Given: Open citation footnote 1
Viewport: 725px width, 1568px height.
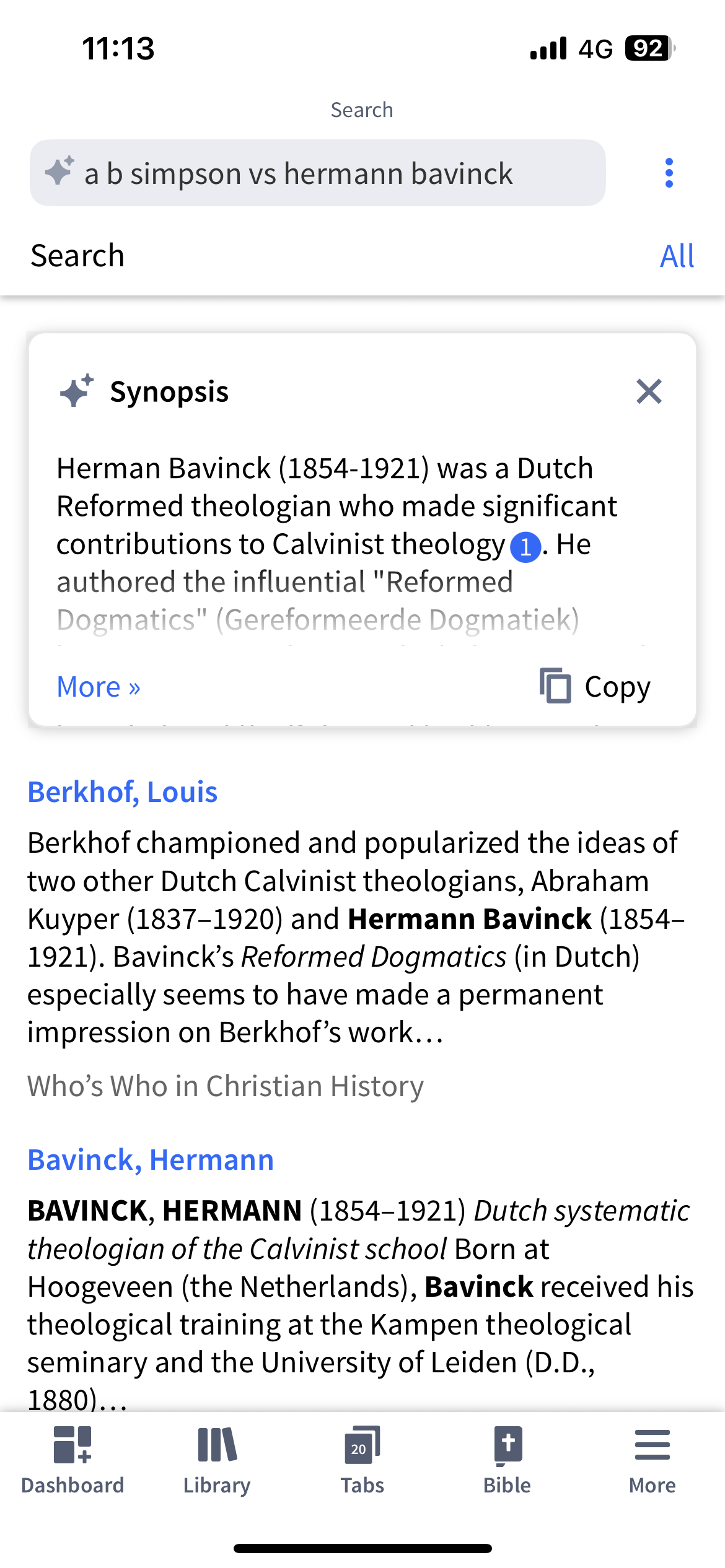Looking at the screenshot, I should pyautogui.click(x=525, y=547).
